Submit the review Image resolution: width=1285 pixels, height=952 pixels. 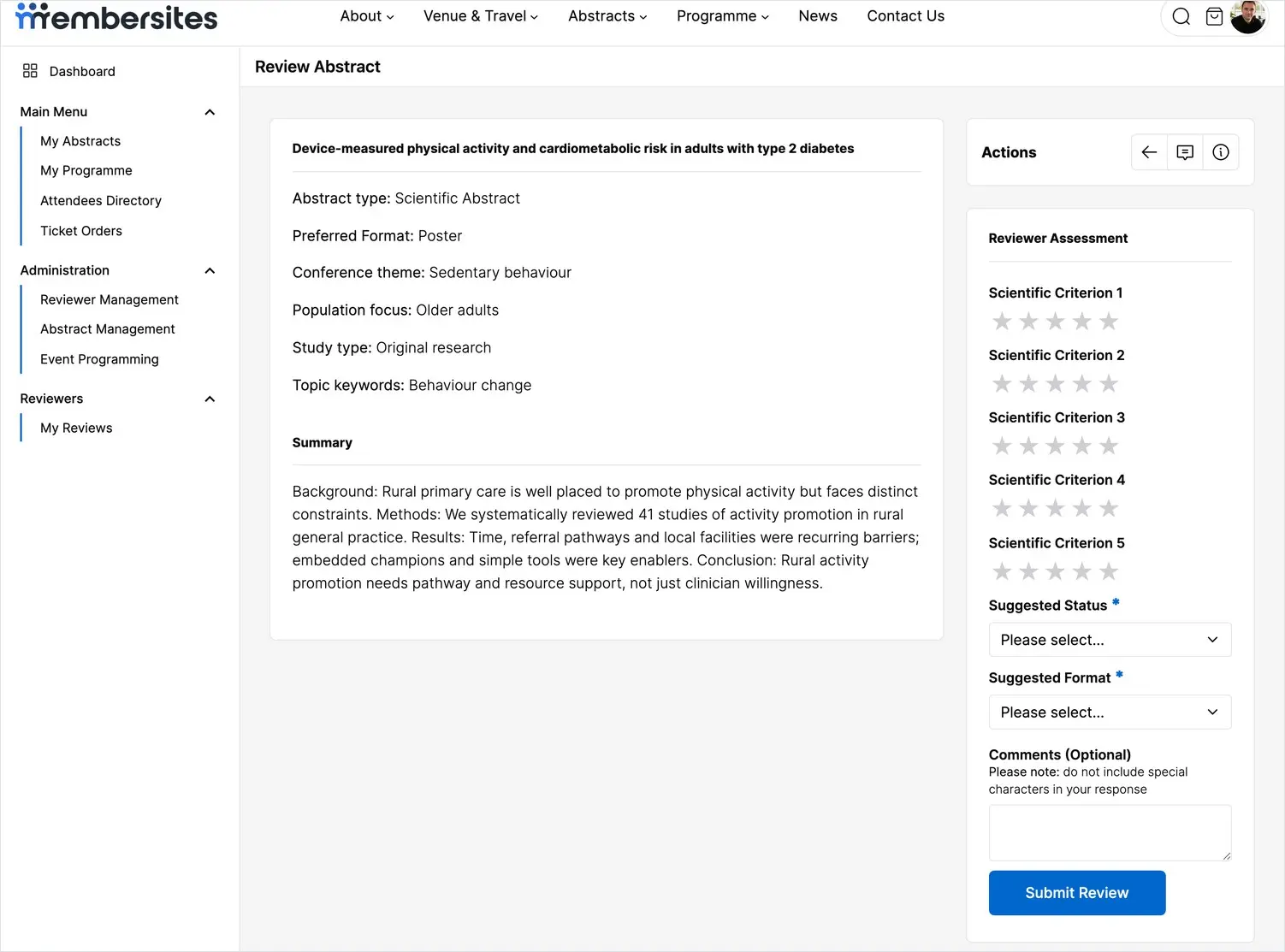point(1077,893)
